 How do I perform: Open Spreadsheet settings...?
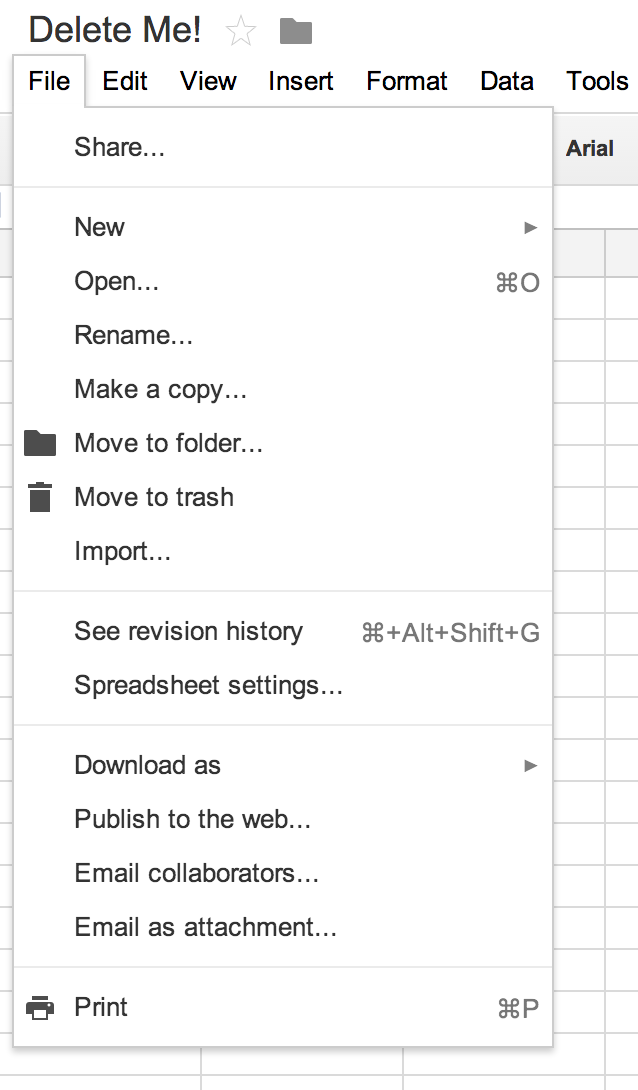click(x=208, y=685)
